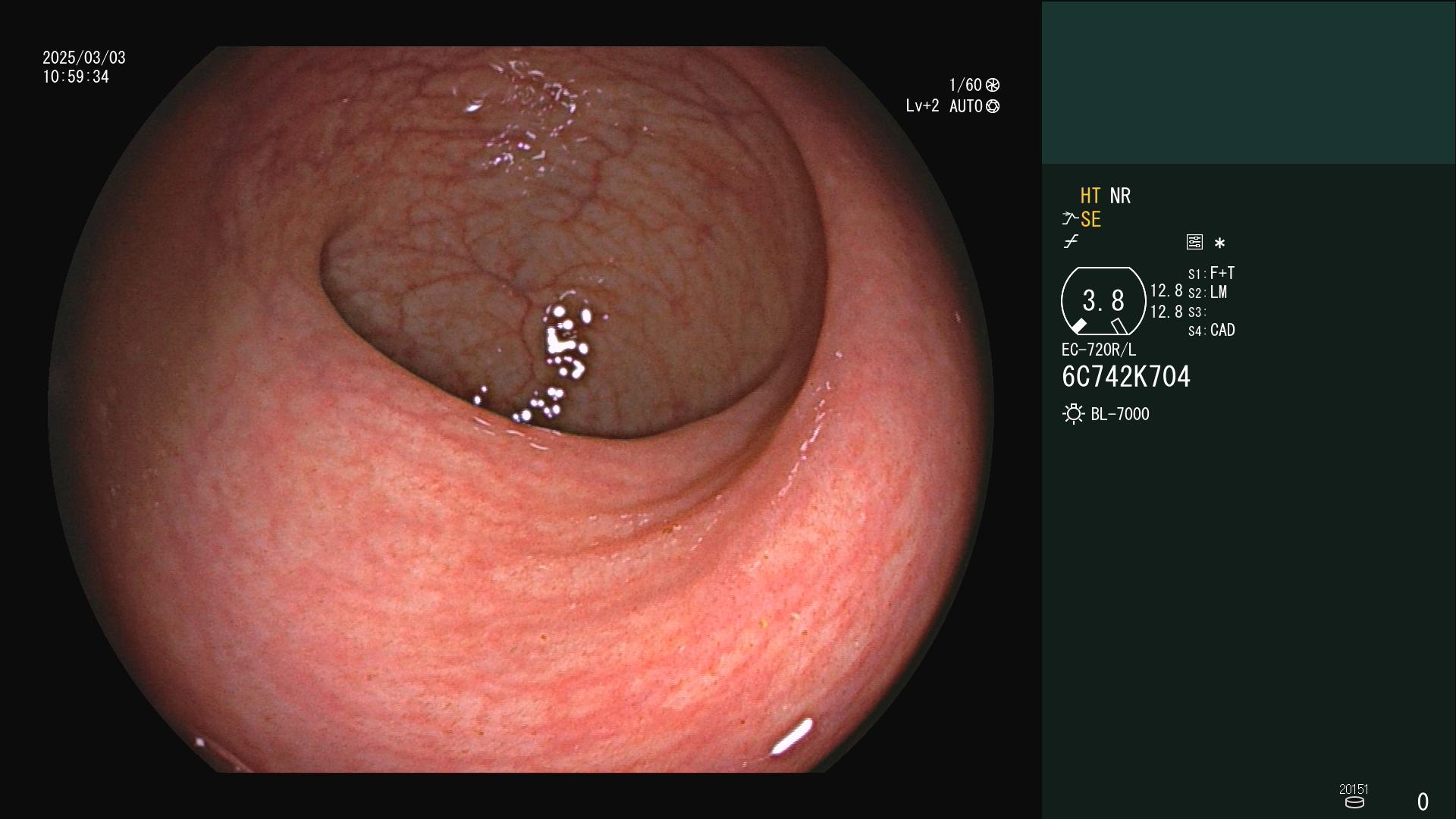Click the upper 12.8 diameter value
Image resolution: width=1456 pixels, height=819 pixels.
(1166, 291)
